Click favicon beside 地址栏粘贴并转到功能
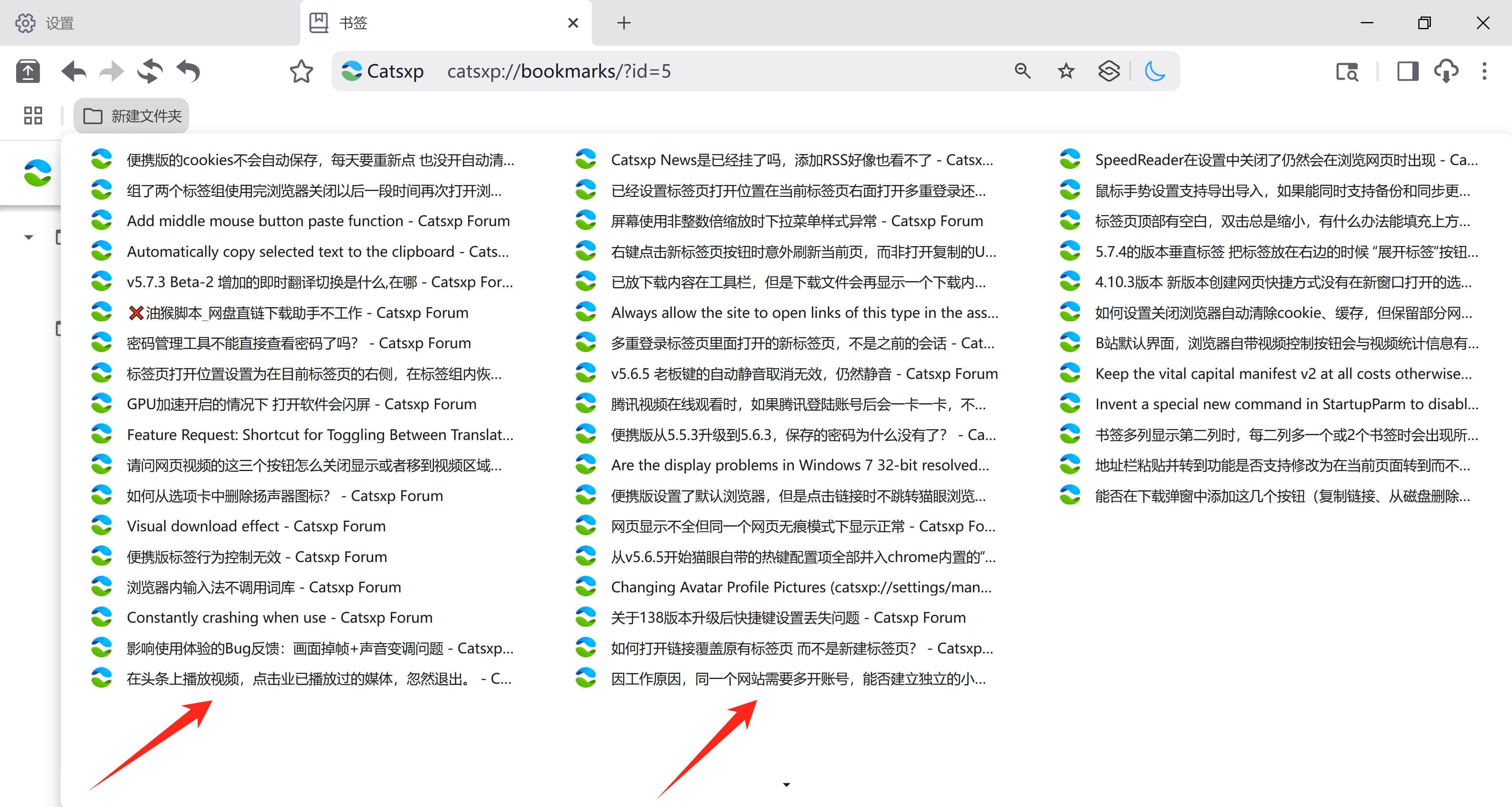Viewport: 1512px width, 807px height. (x=1070, y=465)
